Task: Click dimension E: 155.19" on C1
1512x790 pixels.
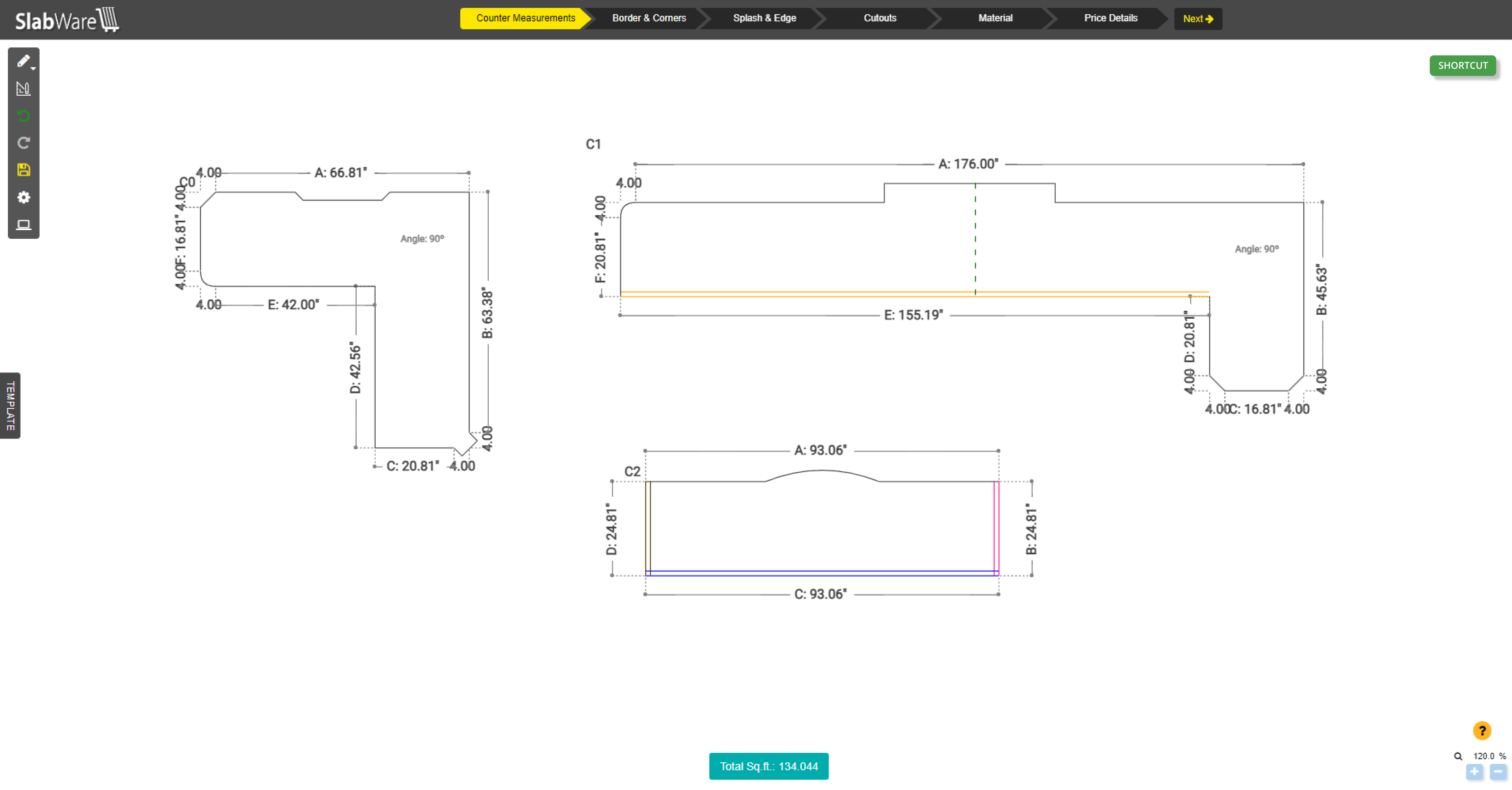Action: click(914, 315)
